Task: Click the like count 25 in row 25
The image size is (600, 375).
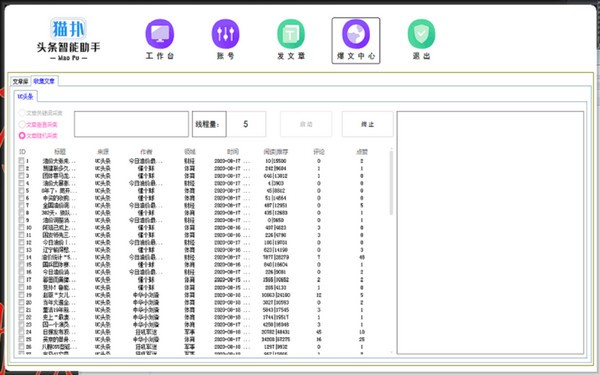Action: 362,339
